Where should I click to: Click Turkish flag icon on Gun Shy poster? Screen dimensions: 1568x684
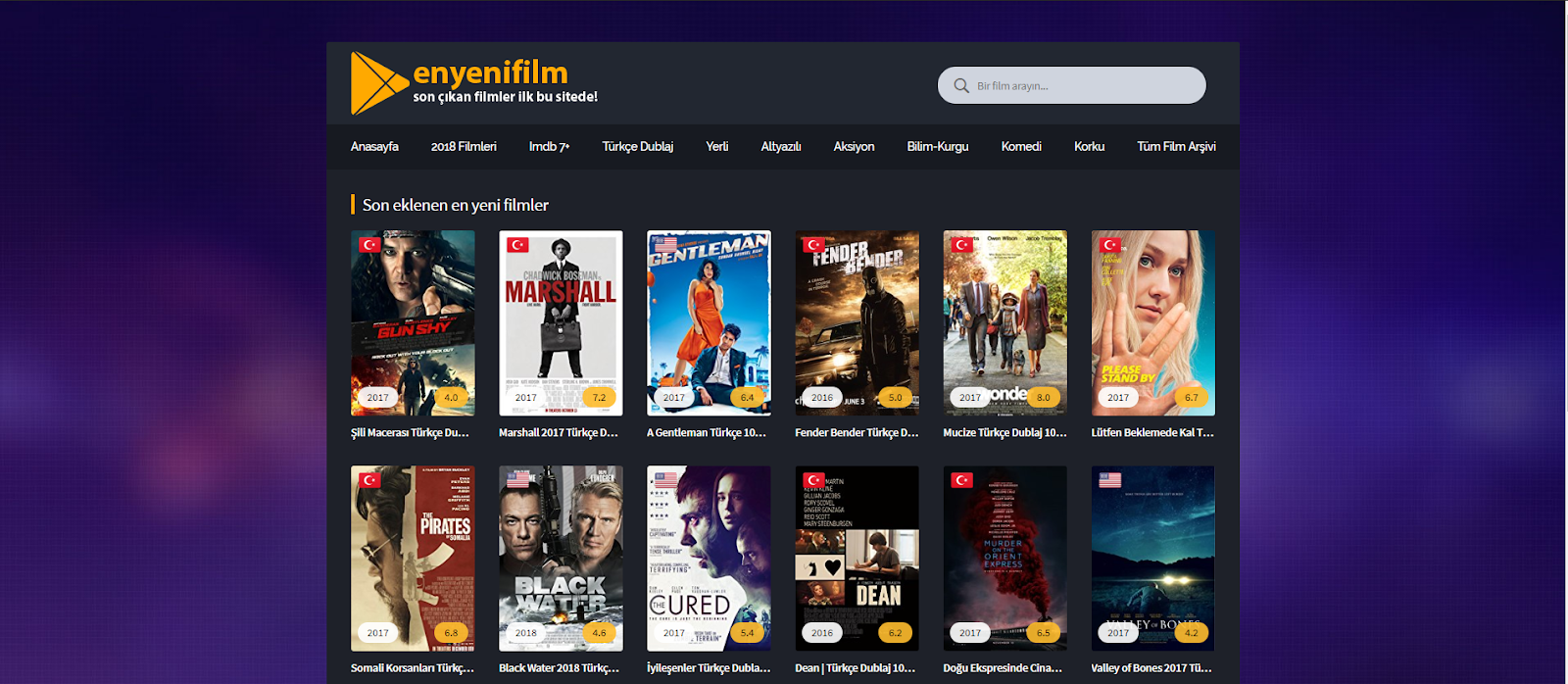point(369,245)
